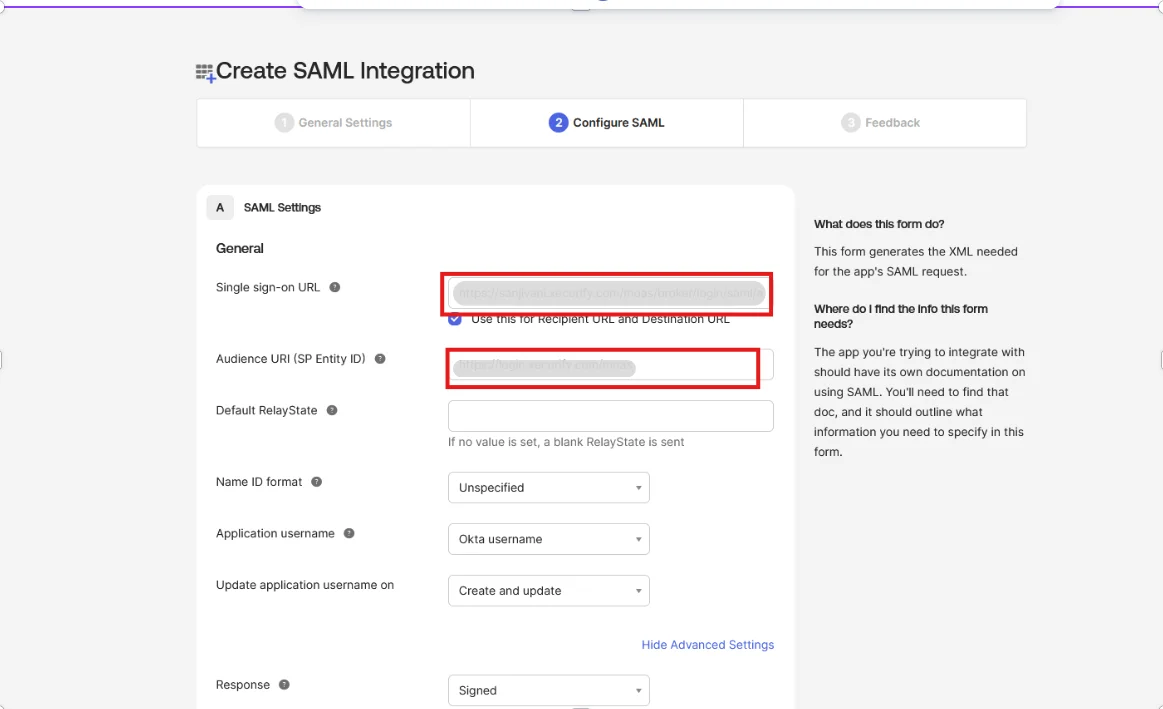Expand the Update application username on dropdown
This screenshot has height=709, width=1163.
pos(548,590)
